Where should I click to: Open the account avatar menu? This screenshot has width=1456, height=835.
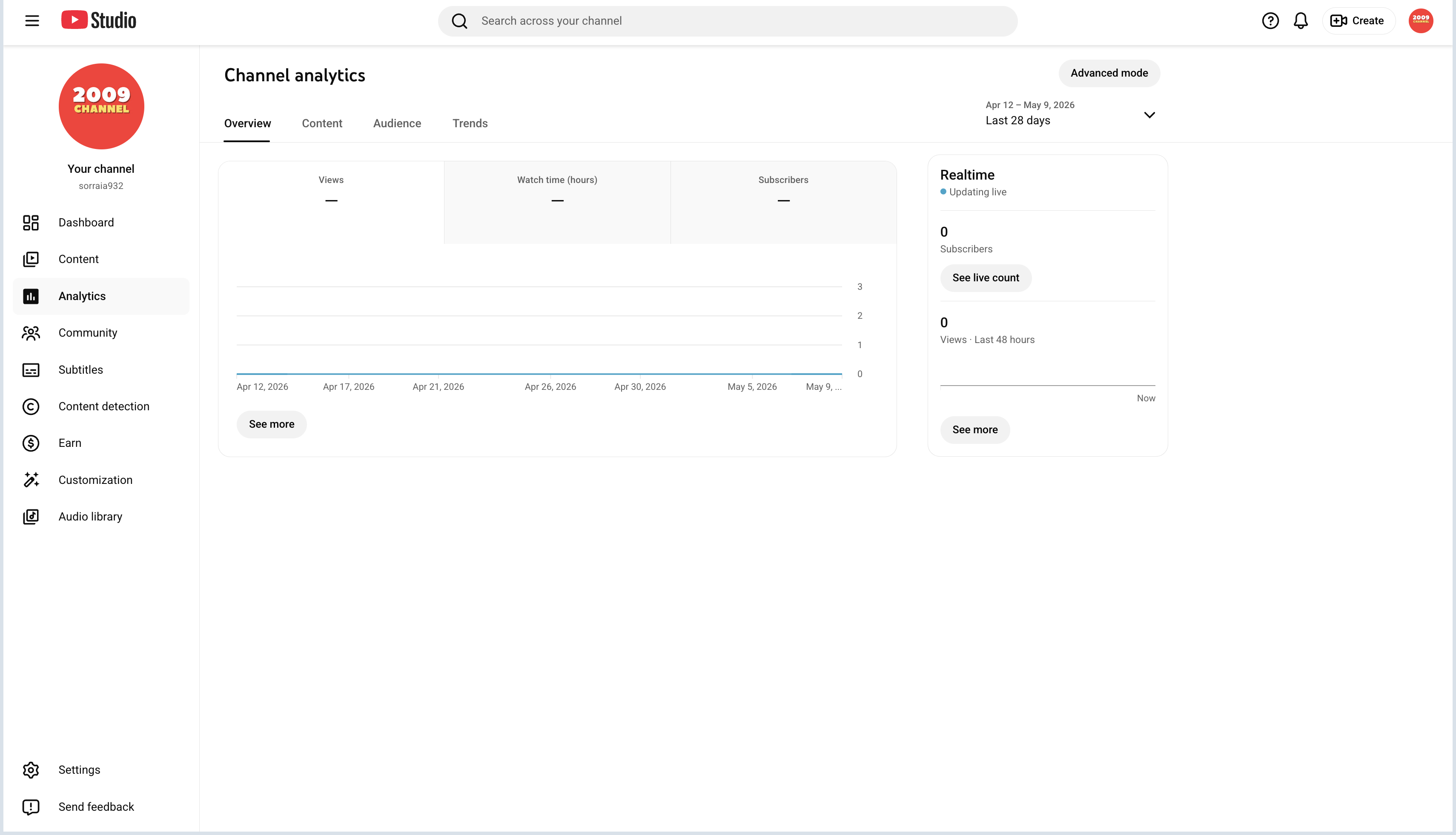tap(1420, 21)
